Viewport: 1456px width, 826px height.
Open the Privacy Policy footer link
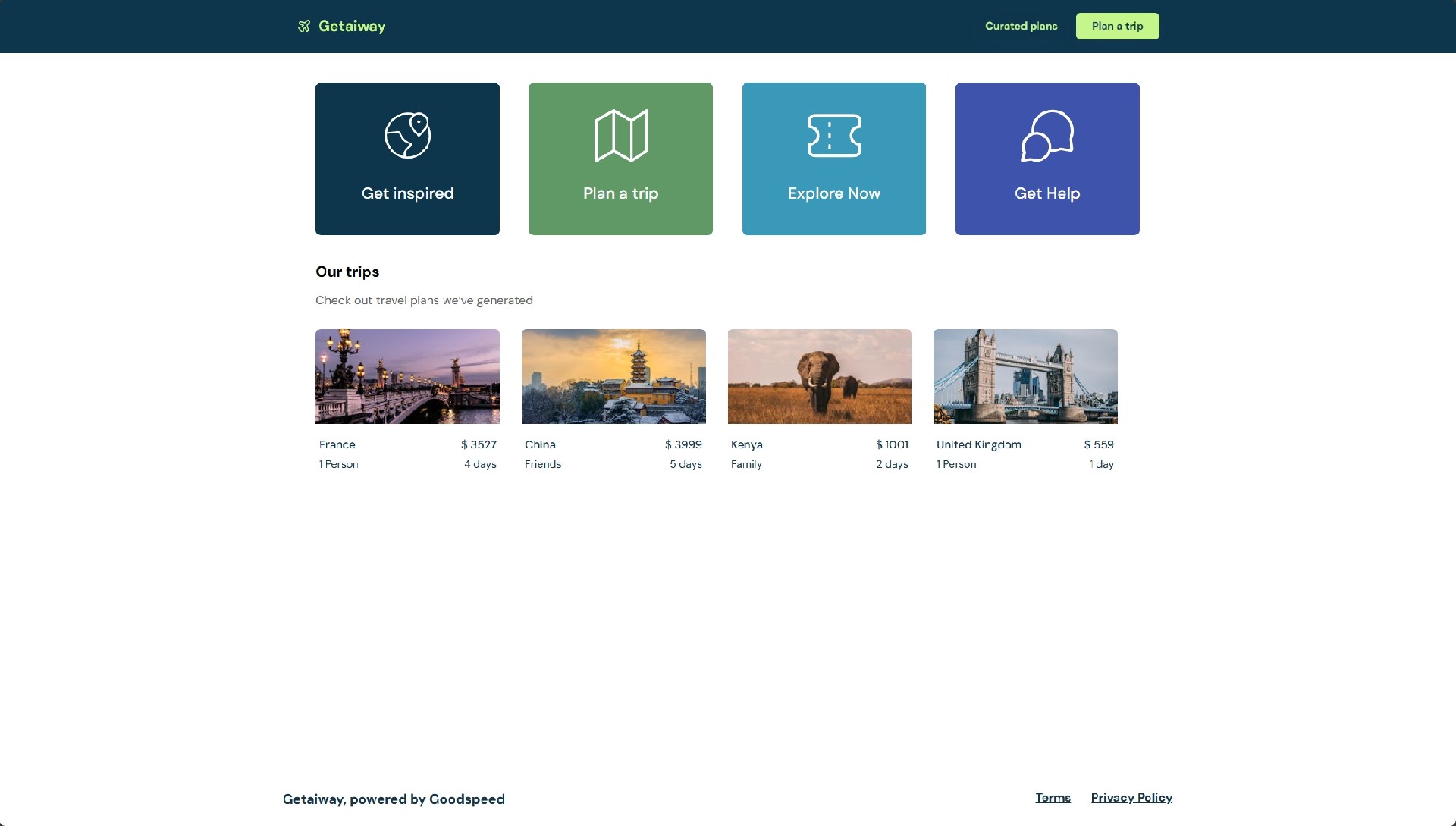(1131, 798)
